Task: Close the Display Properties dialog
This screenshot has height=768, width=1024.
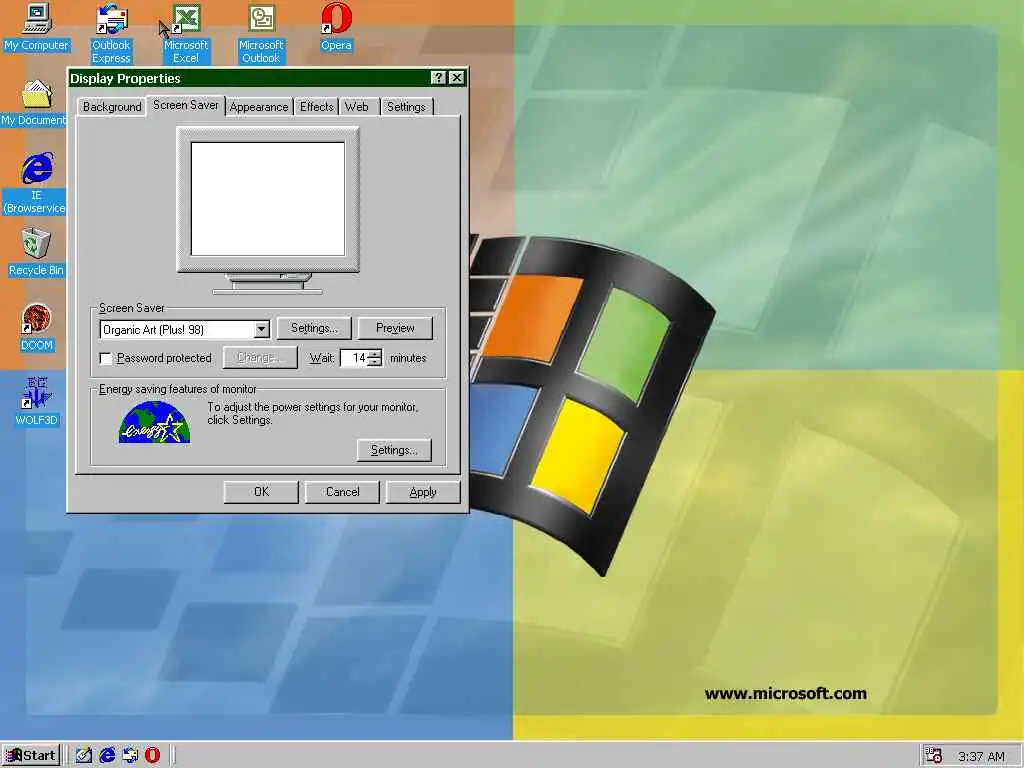Action: [x=457, y=78]
